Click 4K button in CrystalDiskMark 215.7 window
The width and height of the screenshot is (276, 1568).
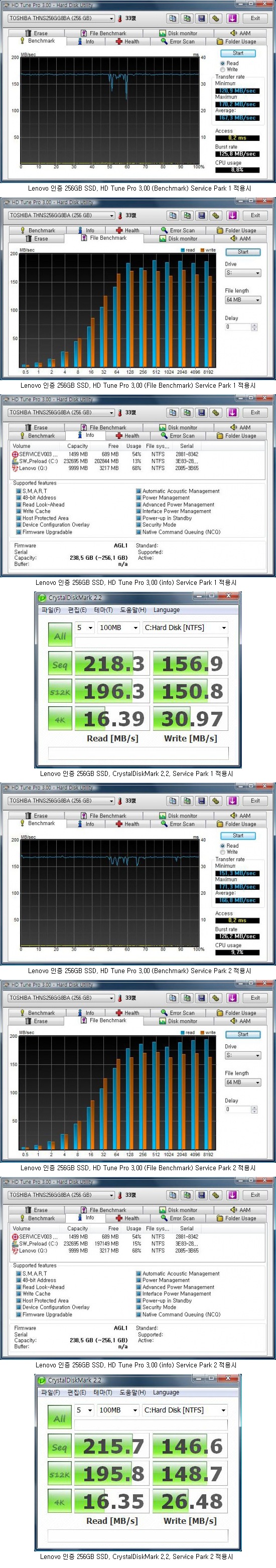pyautogui.click(x=59, y=1502)
